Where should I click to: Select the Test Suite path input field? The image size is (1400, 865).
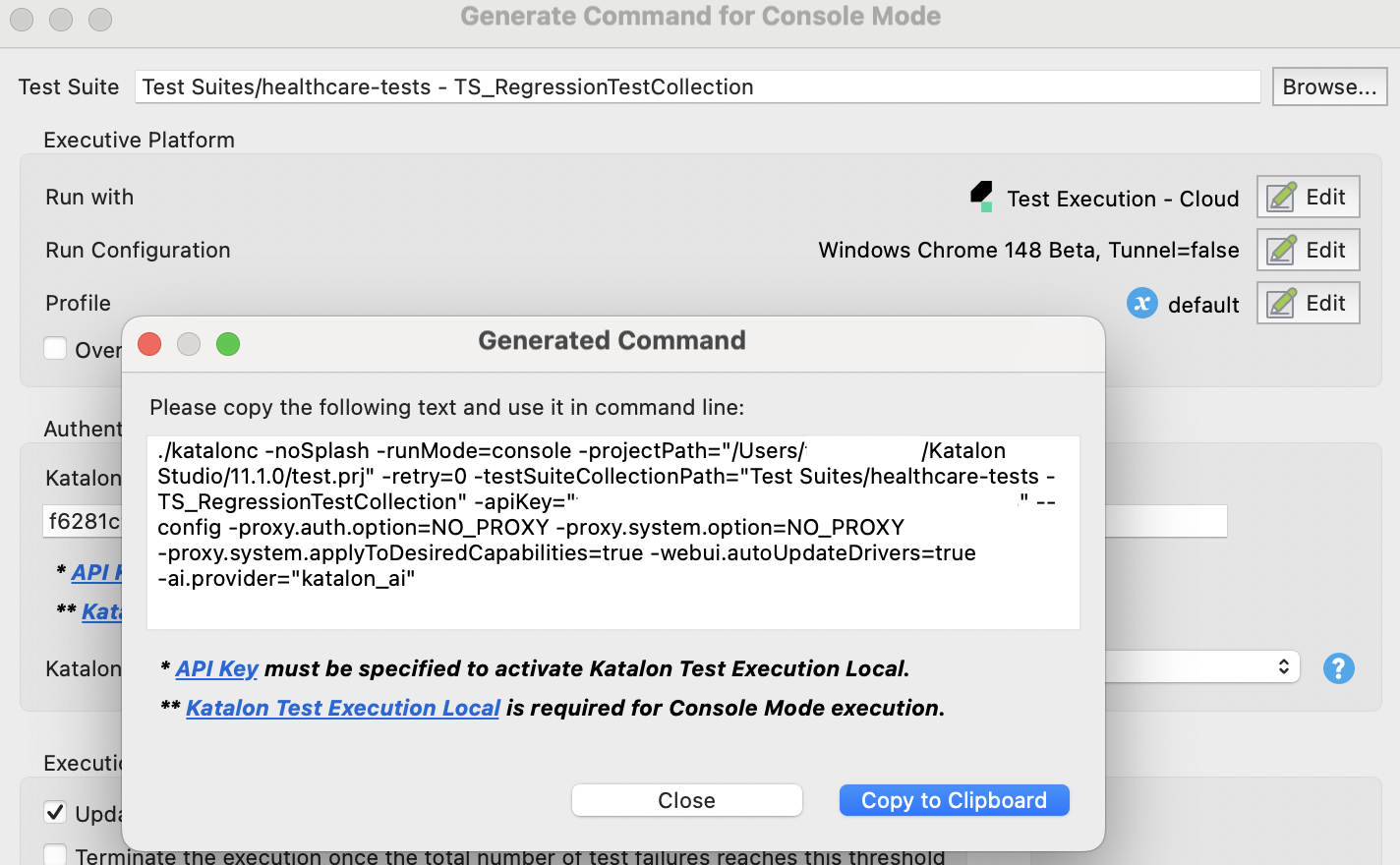[698, 86]
